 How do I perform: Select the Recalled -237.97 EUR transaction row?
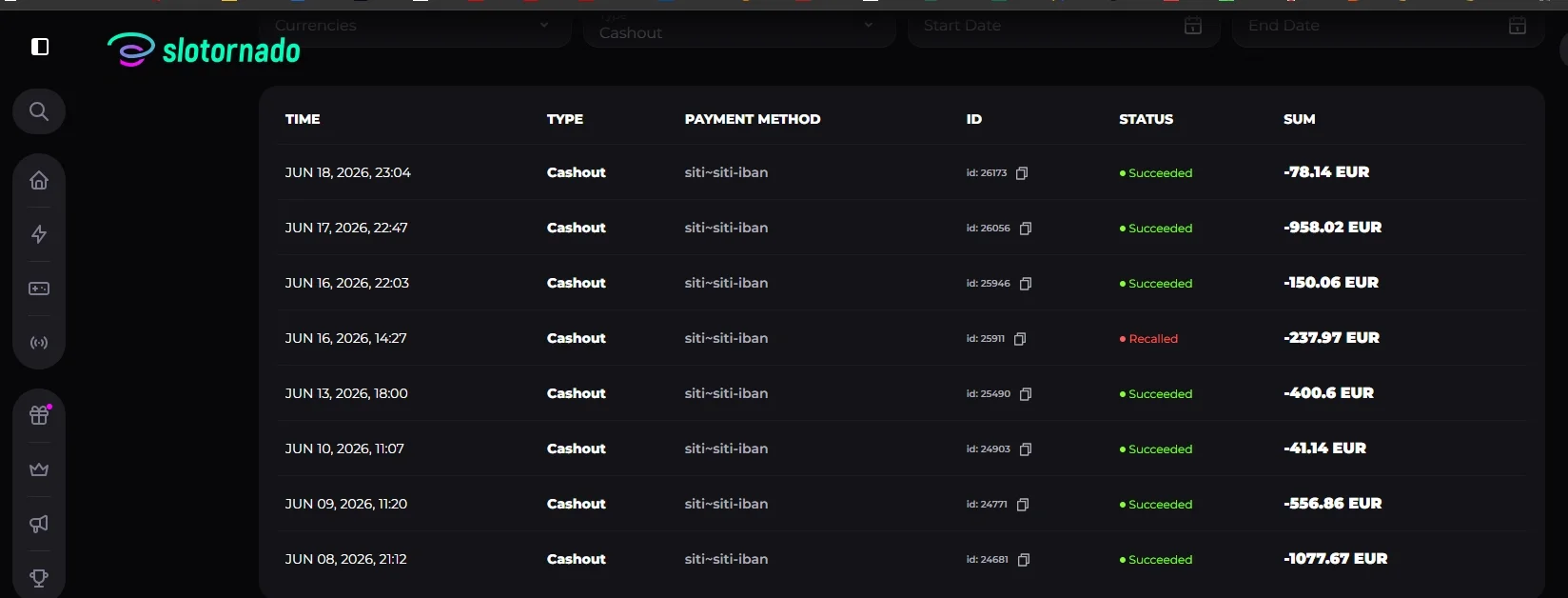tap(900, 338)
